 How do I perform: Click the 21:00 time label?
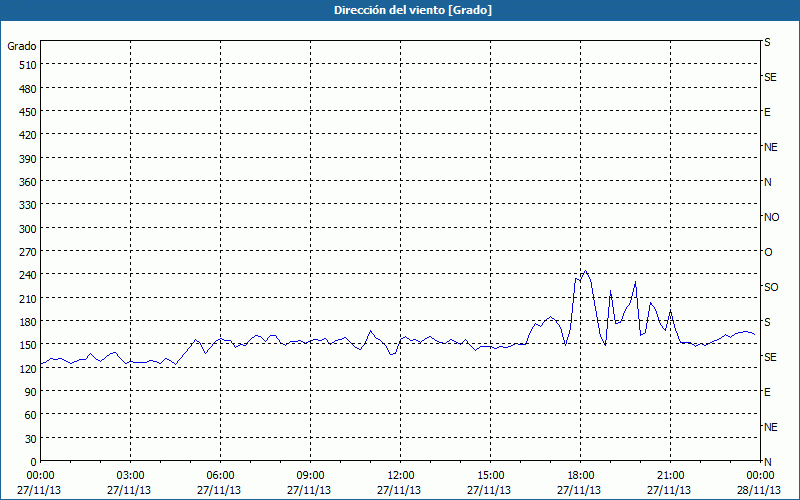[x=670, y=476]
